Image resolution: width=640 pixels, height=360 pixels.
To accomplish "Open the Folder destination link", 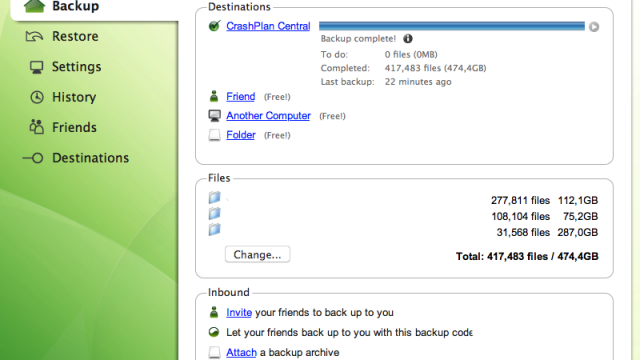I will pos(241,135).
